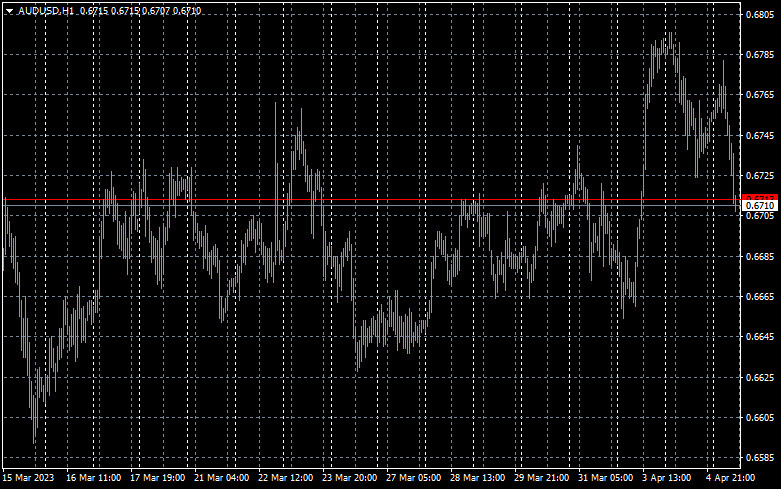Click the 0.6685 price scale label

760,256
